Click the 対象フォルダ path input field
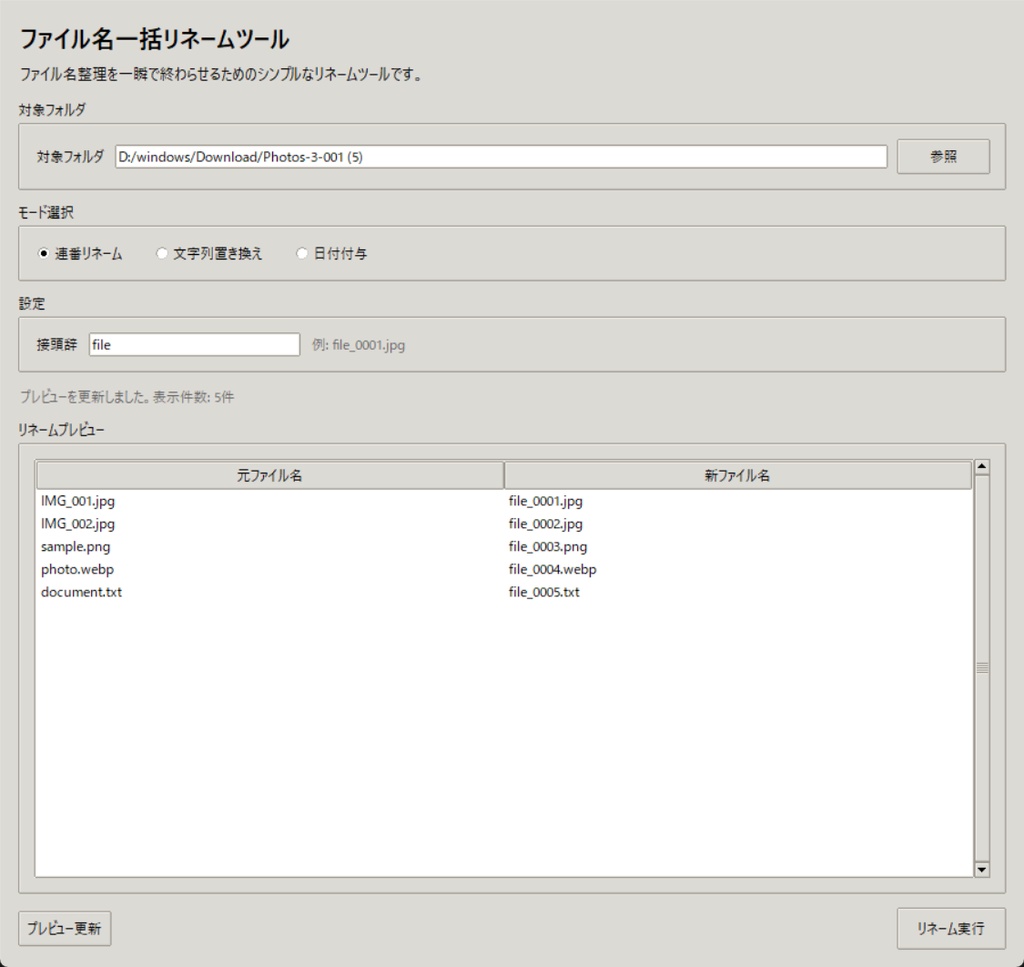 pyautogui.click(x=500, y=156)
